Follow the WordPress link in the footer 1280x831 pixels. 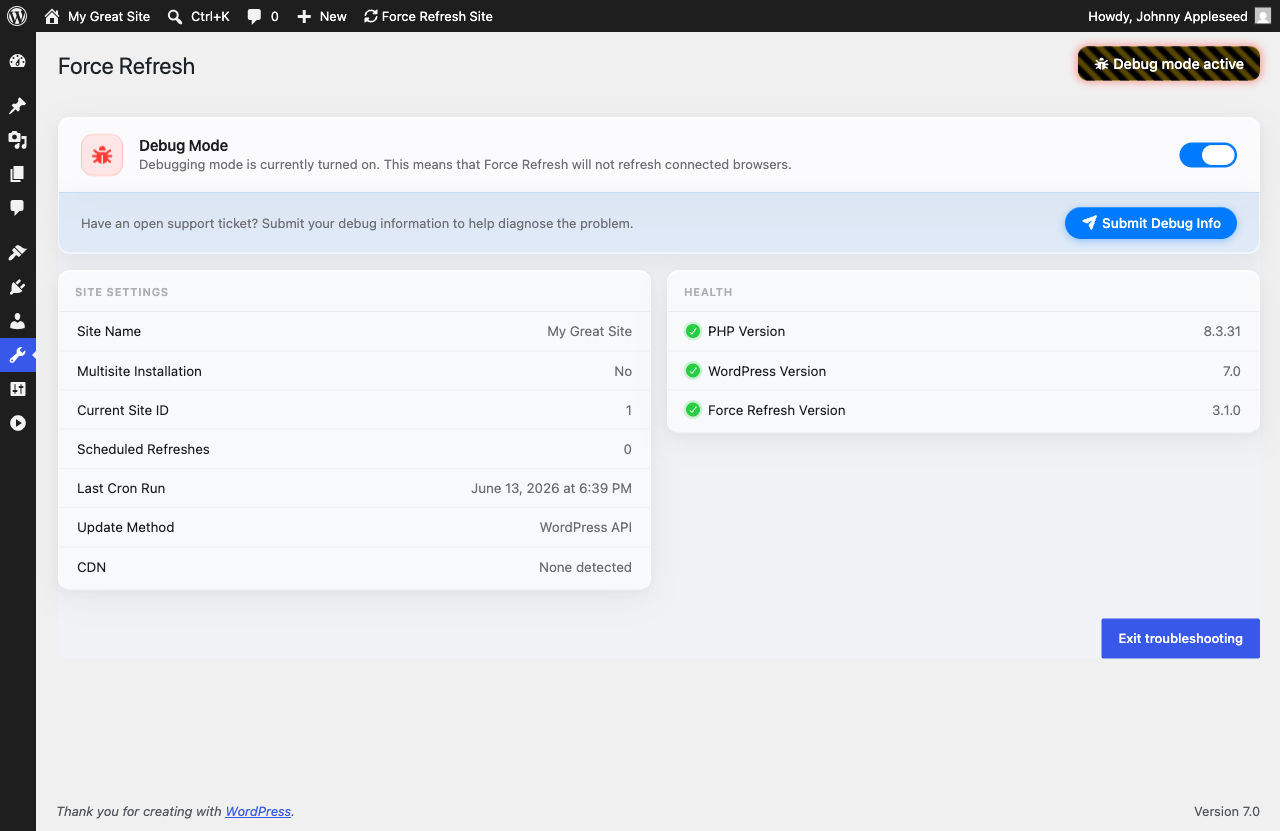(x=258, y=811)
